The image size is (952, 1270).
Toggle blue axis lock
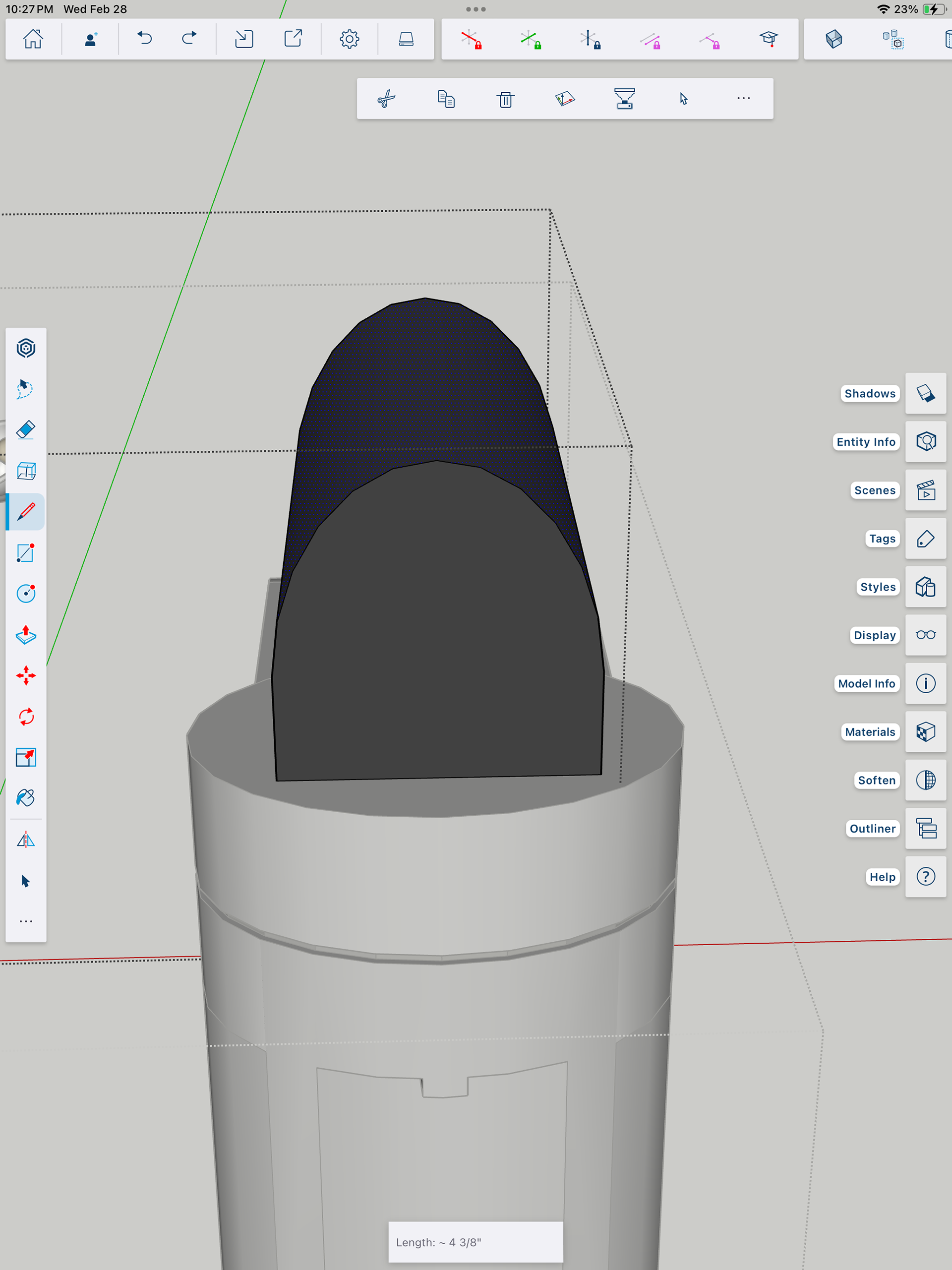tap(590, 39)
